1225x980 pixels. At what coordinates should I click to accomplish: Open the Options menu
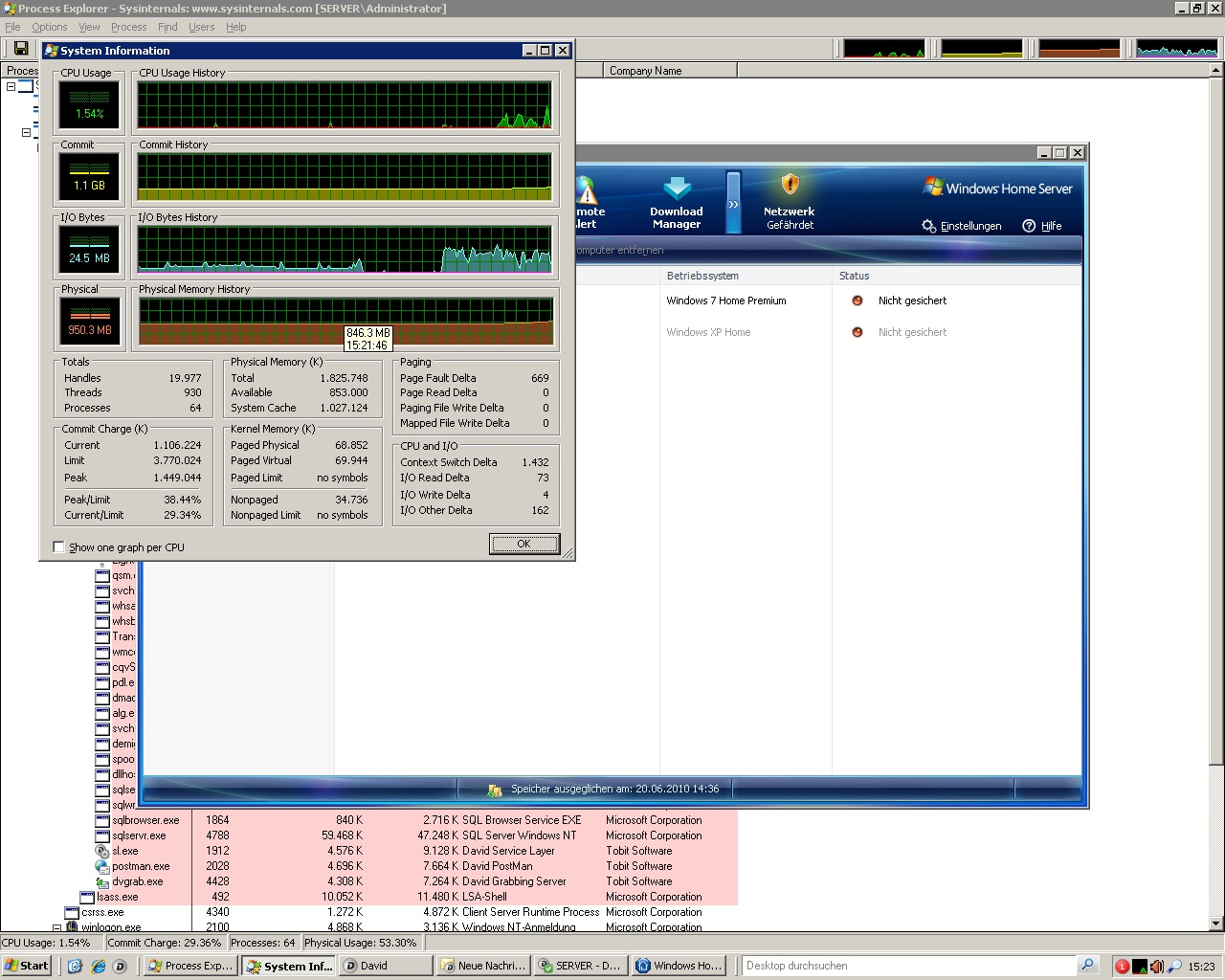[x=49, y=27]
